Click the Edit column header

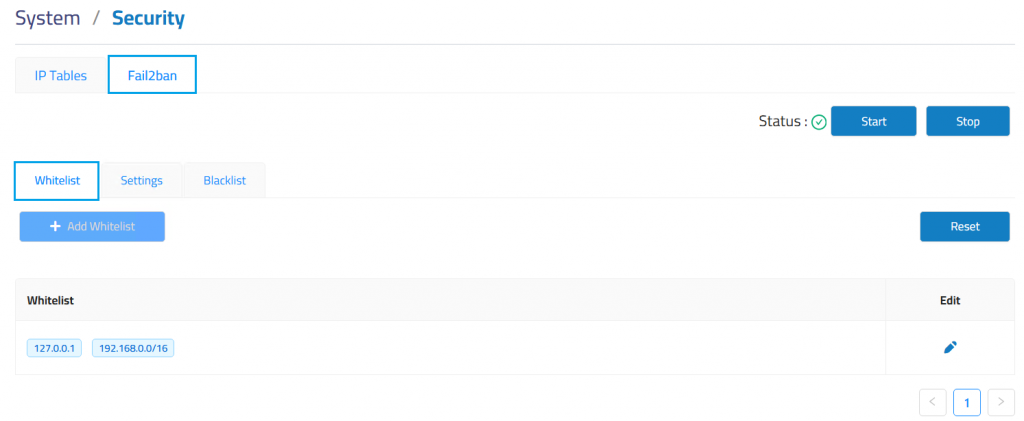click(x=950, y=300)
